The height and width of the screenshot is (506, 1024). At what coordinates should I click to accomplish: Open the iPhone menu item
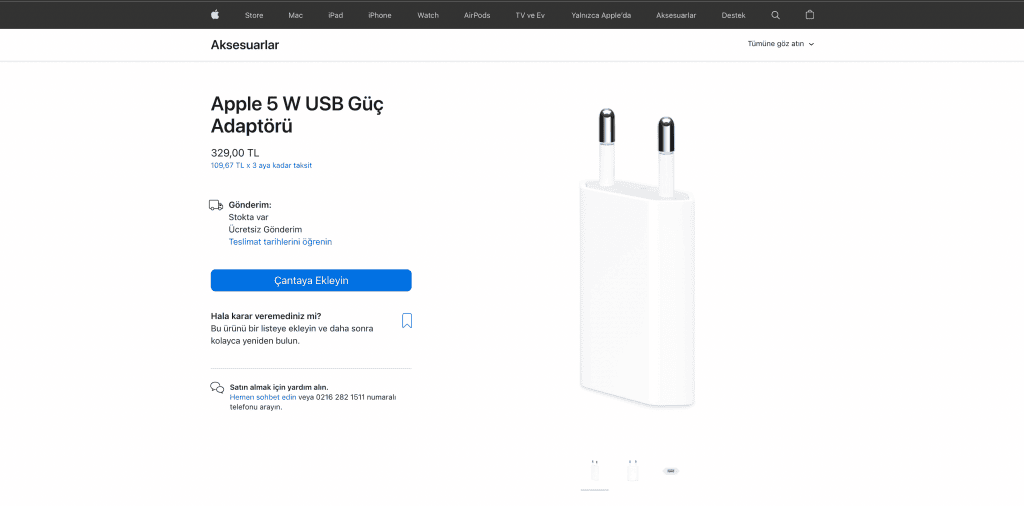(x=379, y=15)
